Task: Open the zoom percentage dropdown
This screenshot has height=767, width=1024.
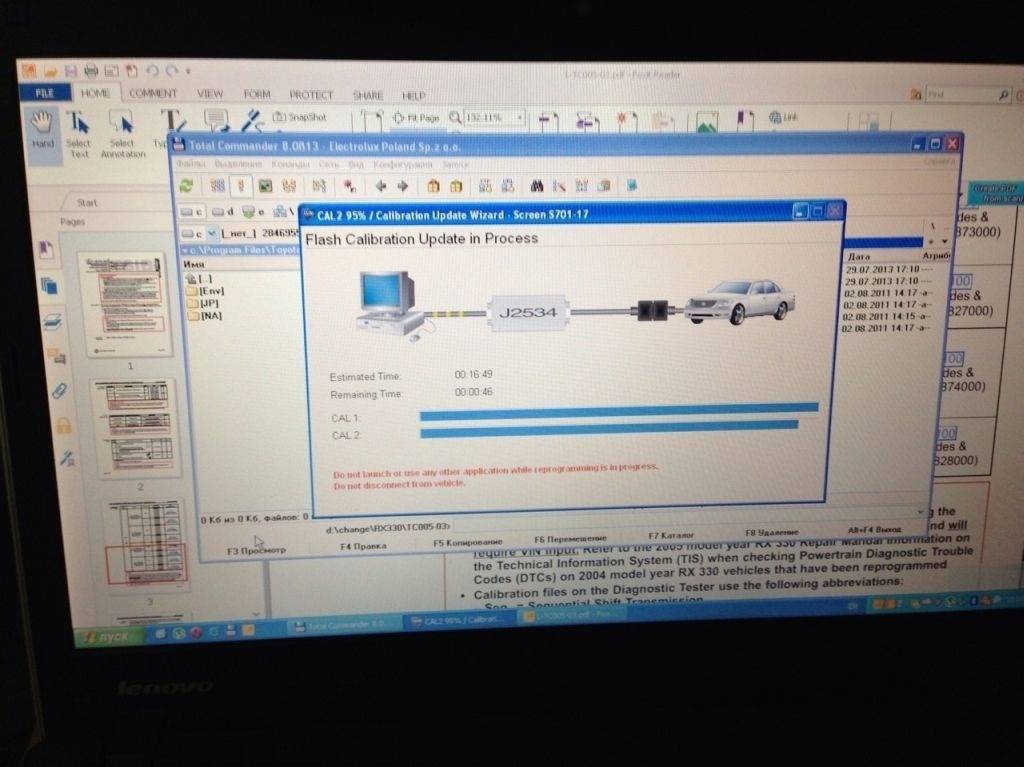Action: 520,118
